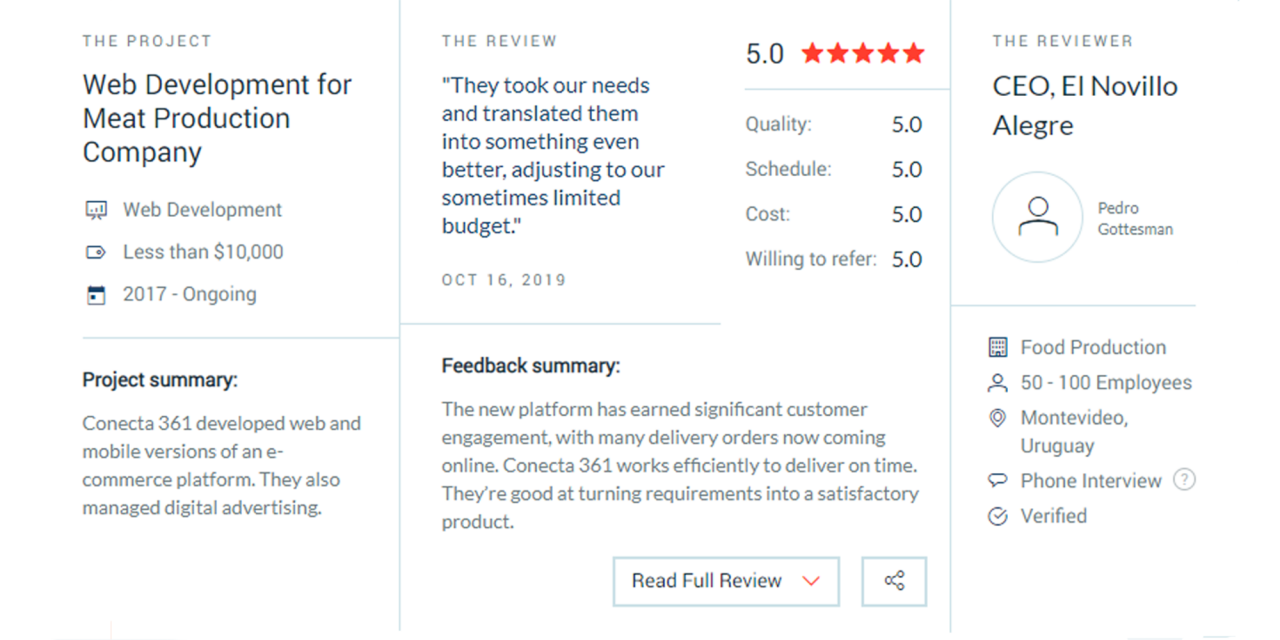The height and width of the screenshot is (640, 1280).
Task: Click the Verified status text
Action: [1053, 516]
